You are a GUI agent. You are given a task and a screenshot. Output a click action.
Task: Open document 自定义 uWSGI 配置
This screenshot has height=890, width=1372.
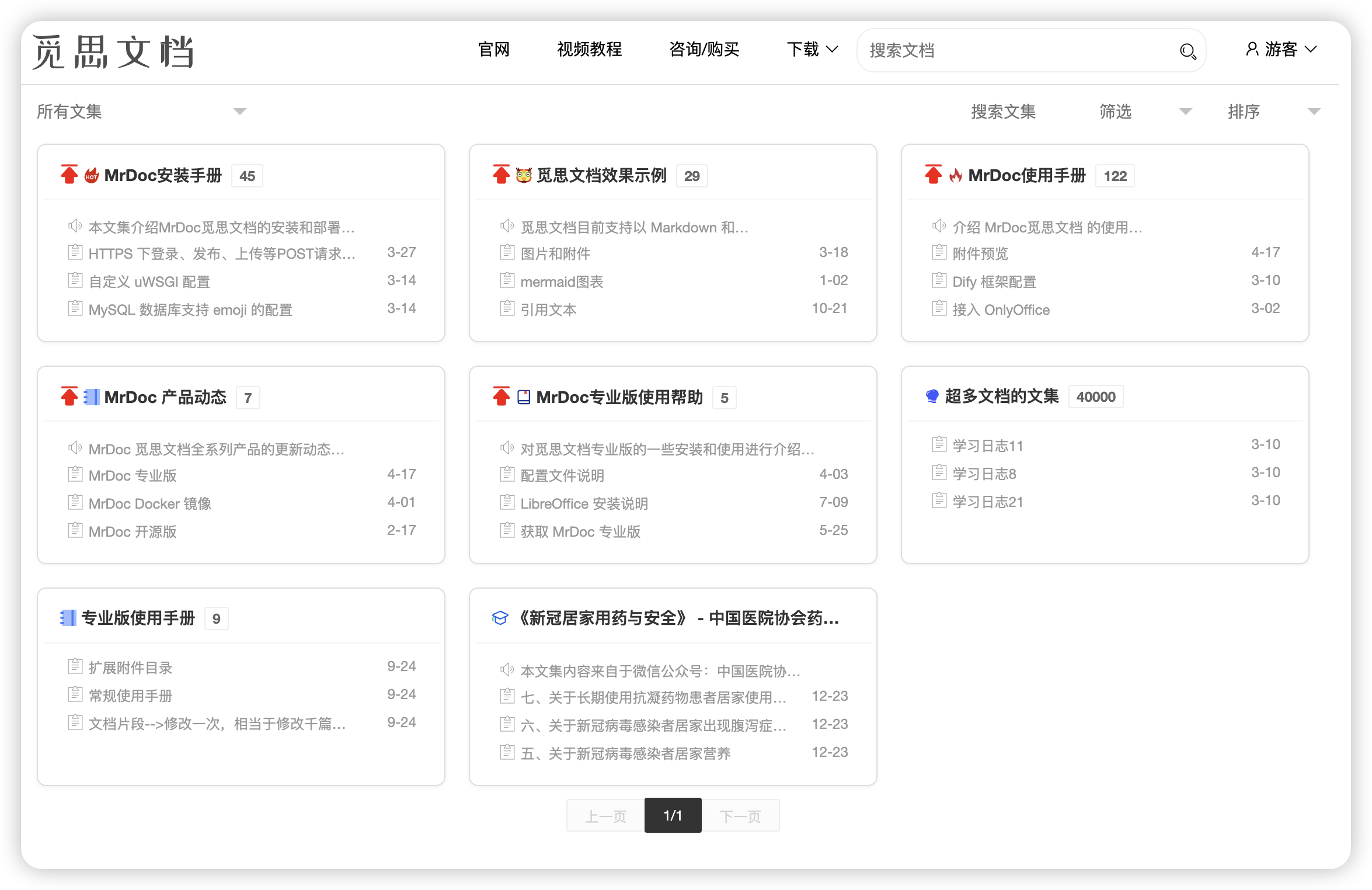(x=149, y=281)
